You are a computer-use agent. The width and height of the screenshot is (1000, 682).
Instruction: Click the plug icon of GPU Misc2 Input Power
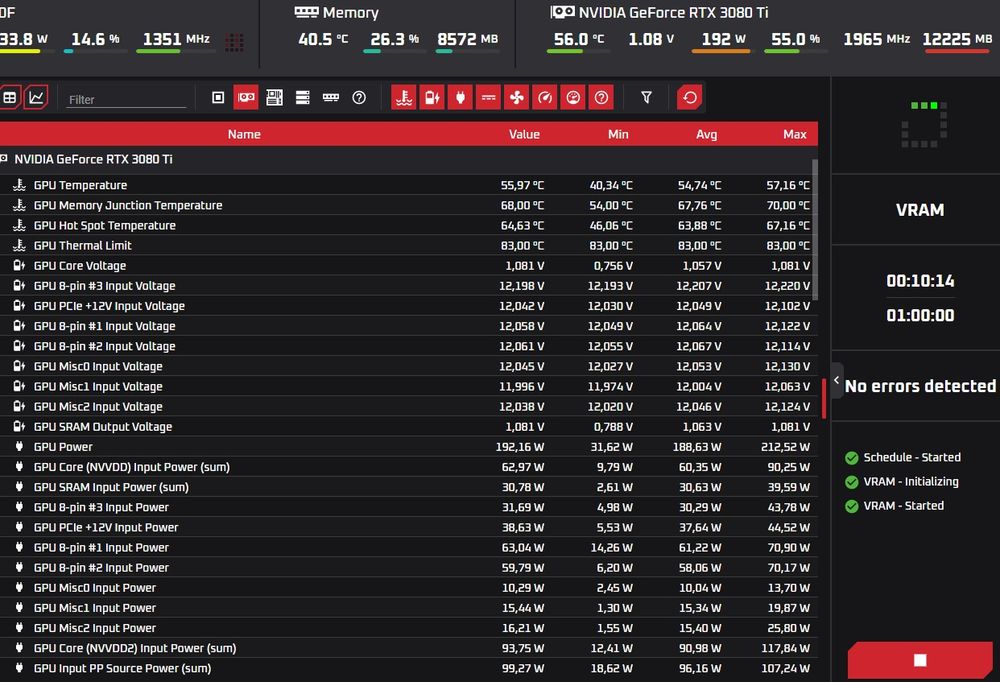click(19, 628)
